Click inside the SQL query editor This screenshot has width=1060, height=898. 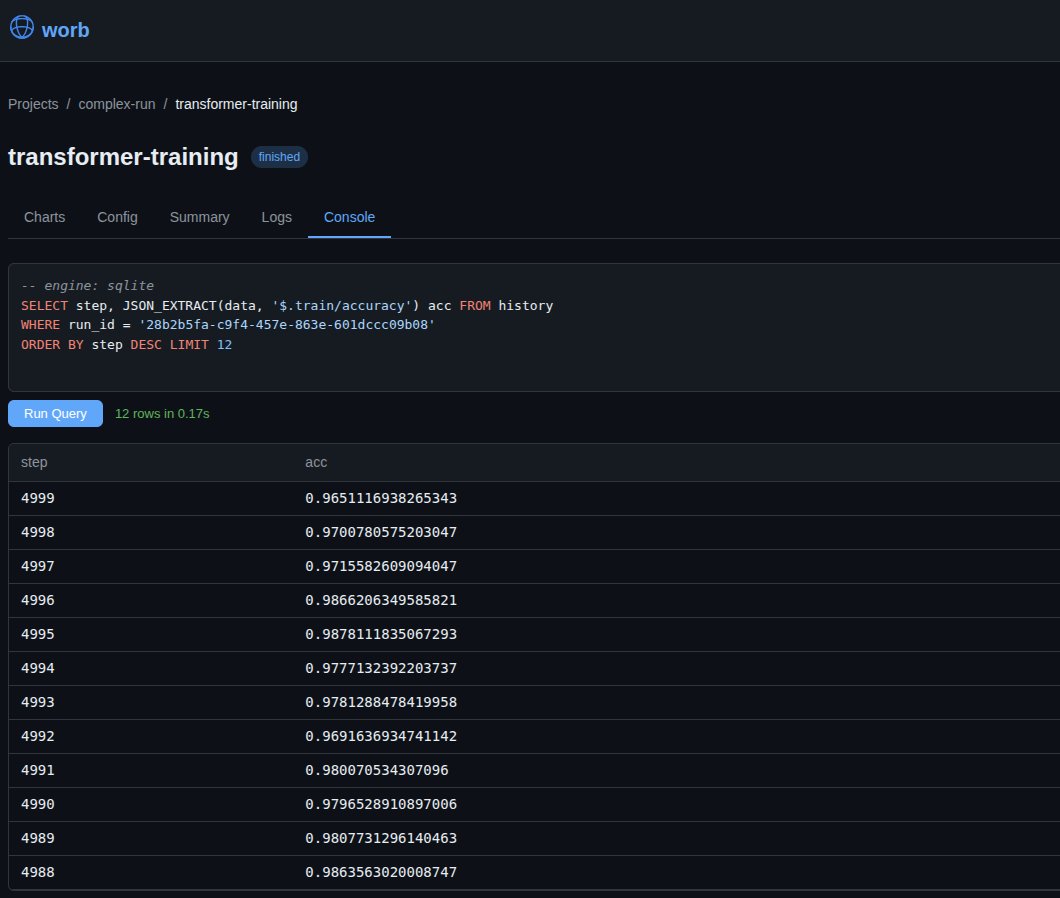coord(534,327)
